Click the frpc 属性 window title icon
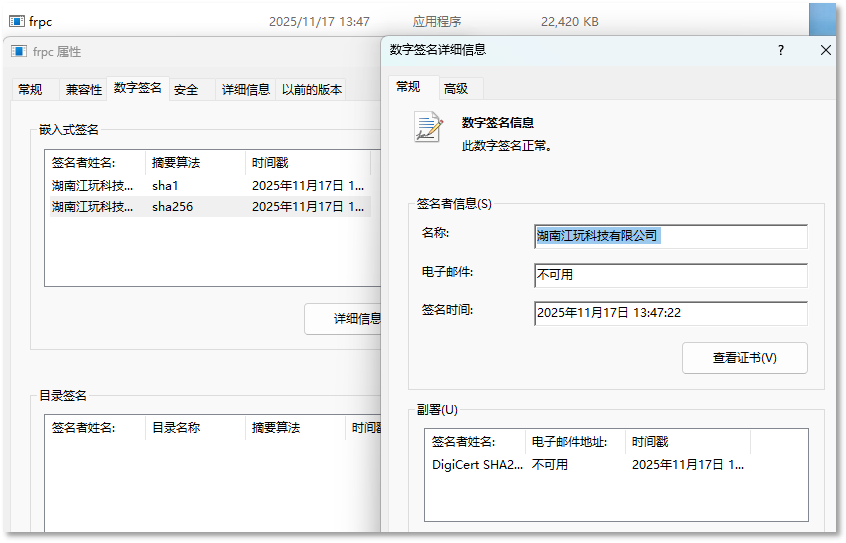Image resolution: width=846 pixels, height=543 pixels. click(19, 51)
